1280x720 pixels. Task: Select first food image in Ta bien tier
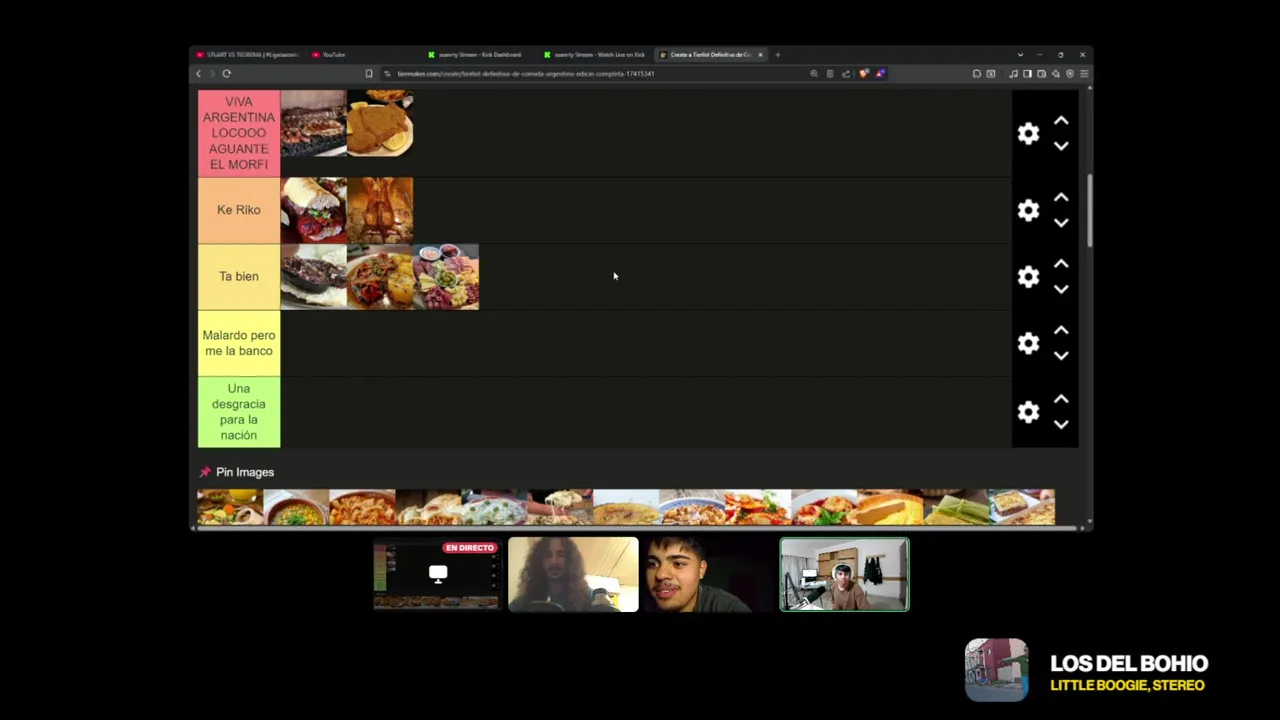[313, 277]
